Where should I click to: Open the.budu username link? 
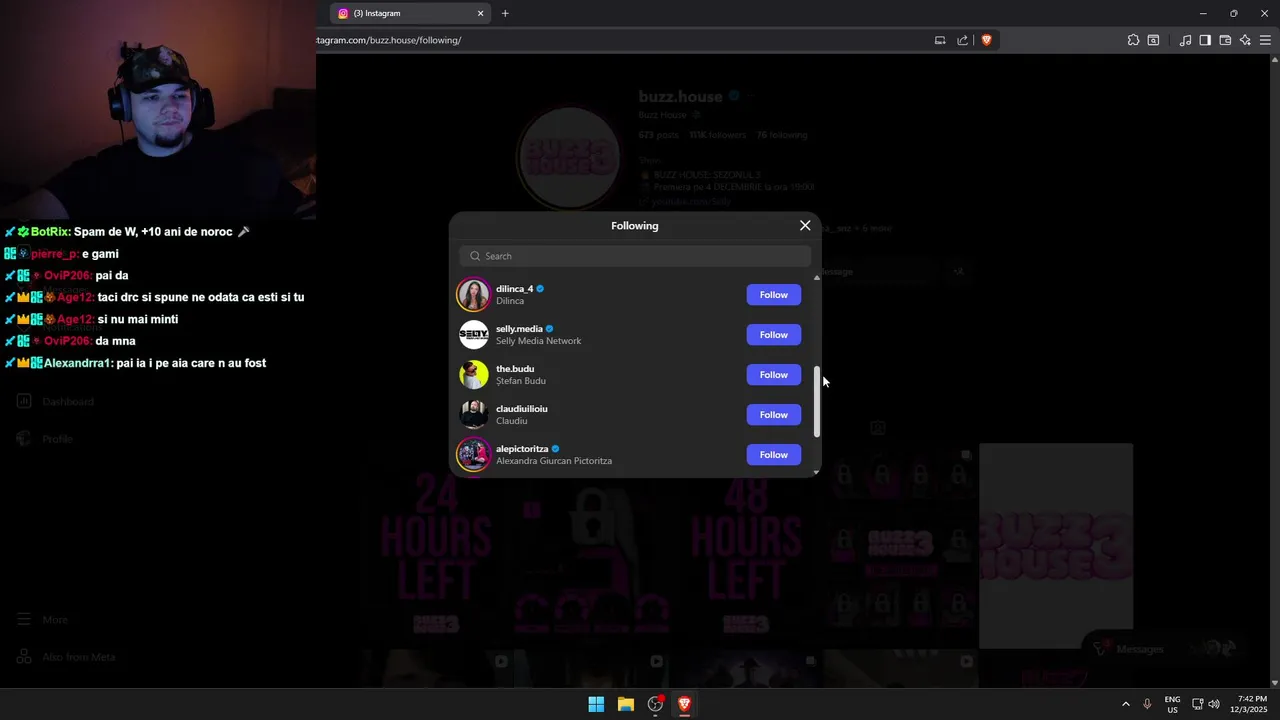click(515, 369)
